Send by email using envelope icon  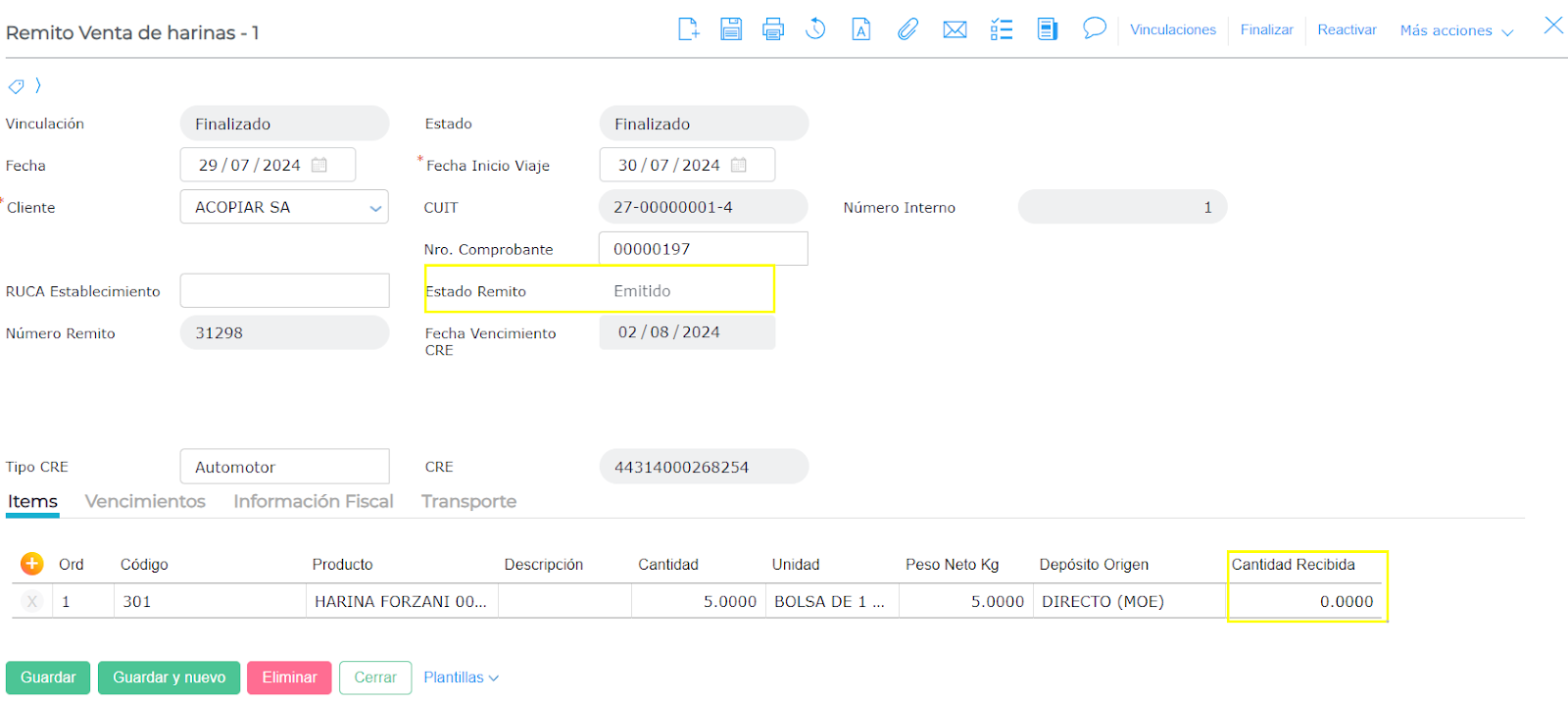pyautogui.click(x=955, y=29)
